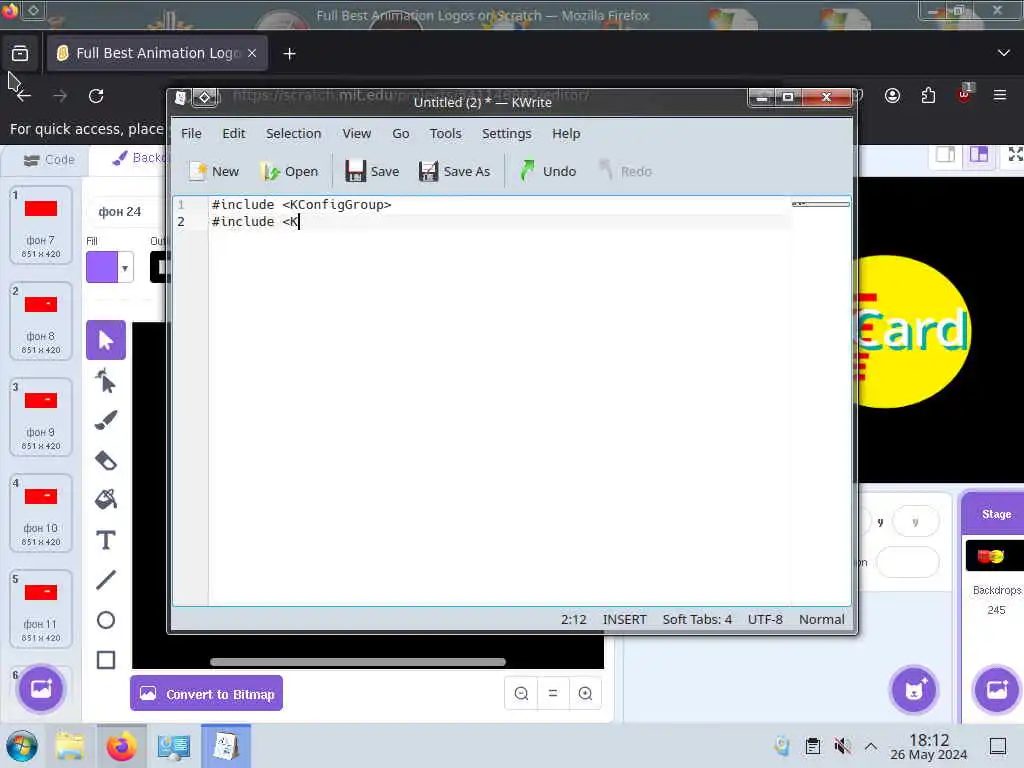
Task: Open the Firefox hamburger menu
Action: coord(1000,96)
